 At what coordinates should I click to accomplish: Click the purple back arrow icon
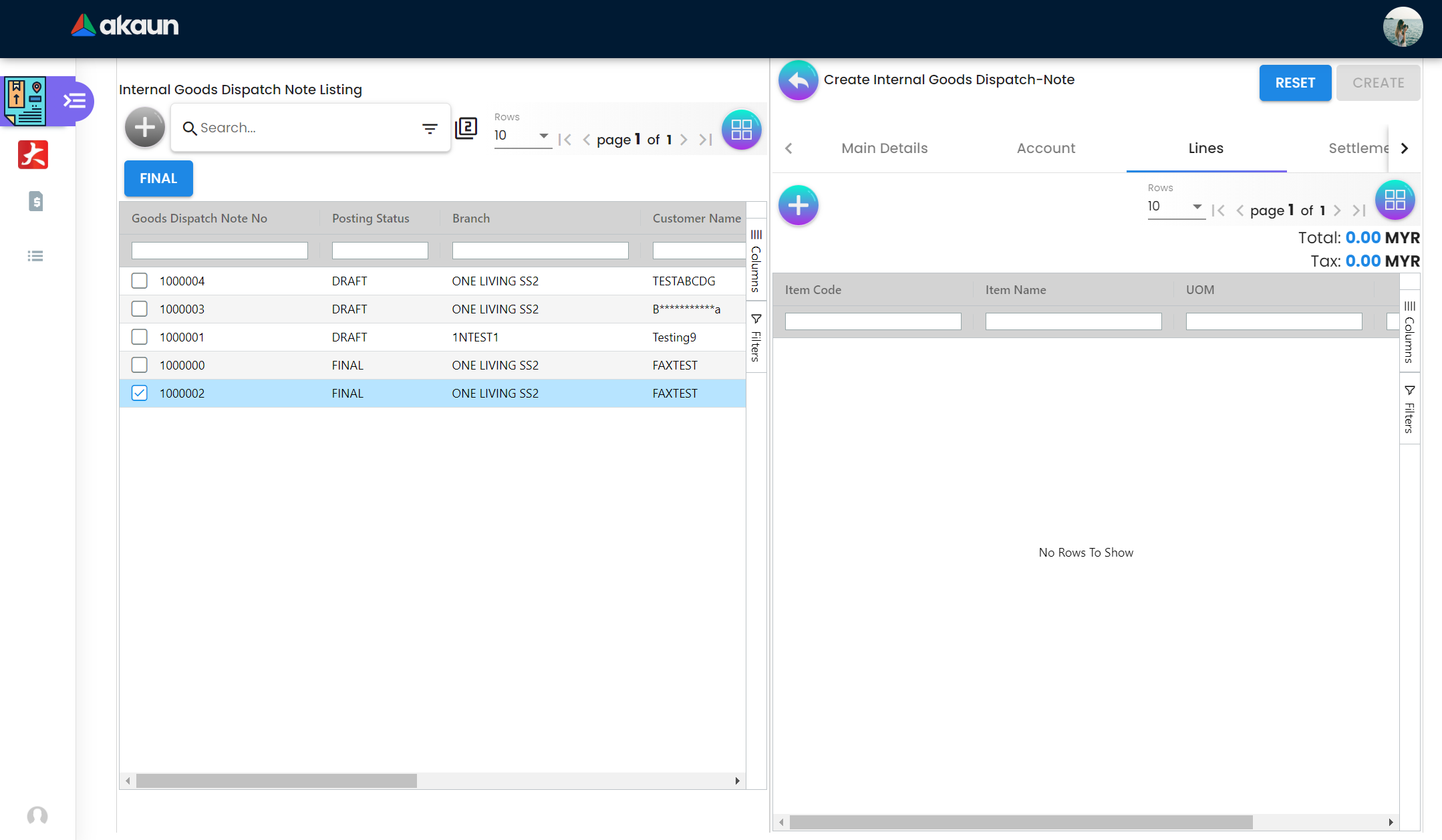tap(798, 80)
